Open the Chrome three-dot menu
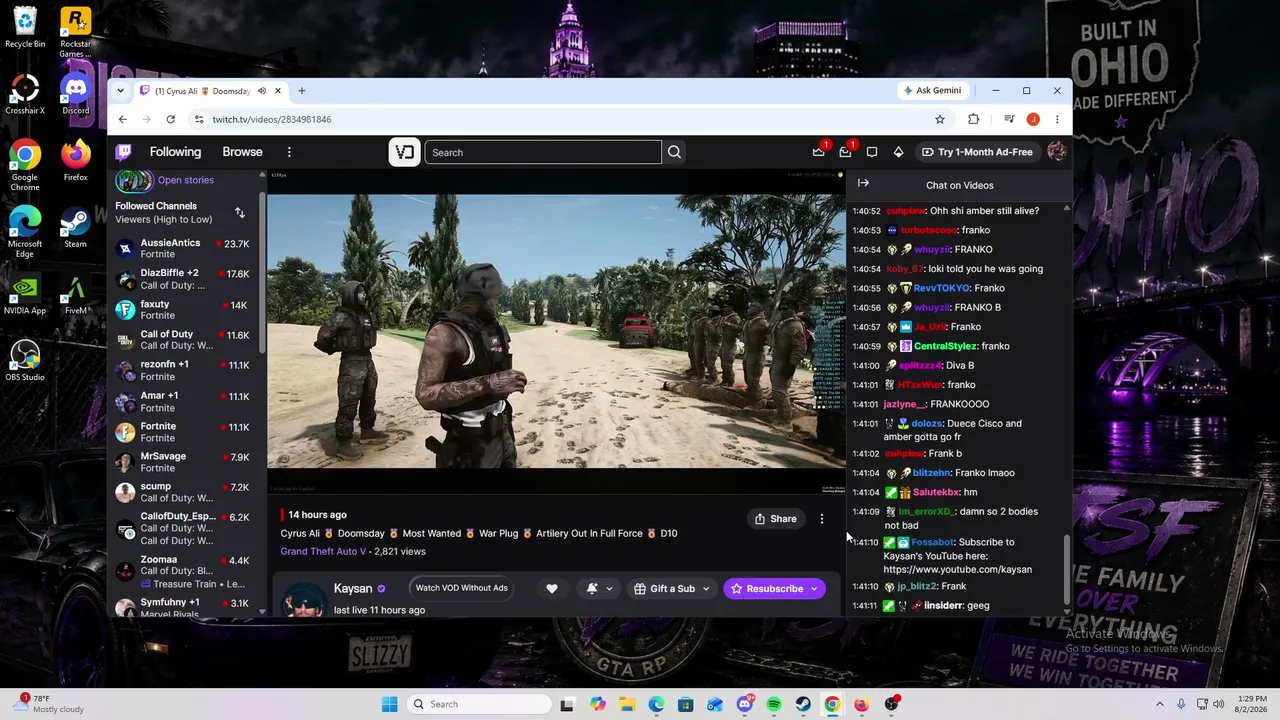 (x=1057, y=119)
